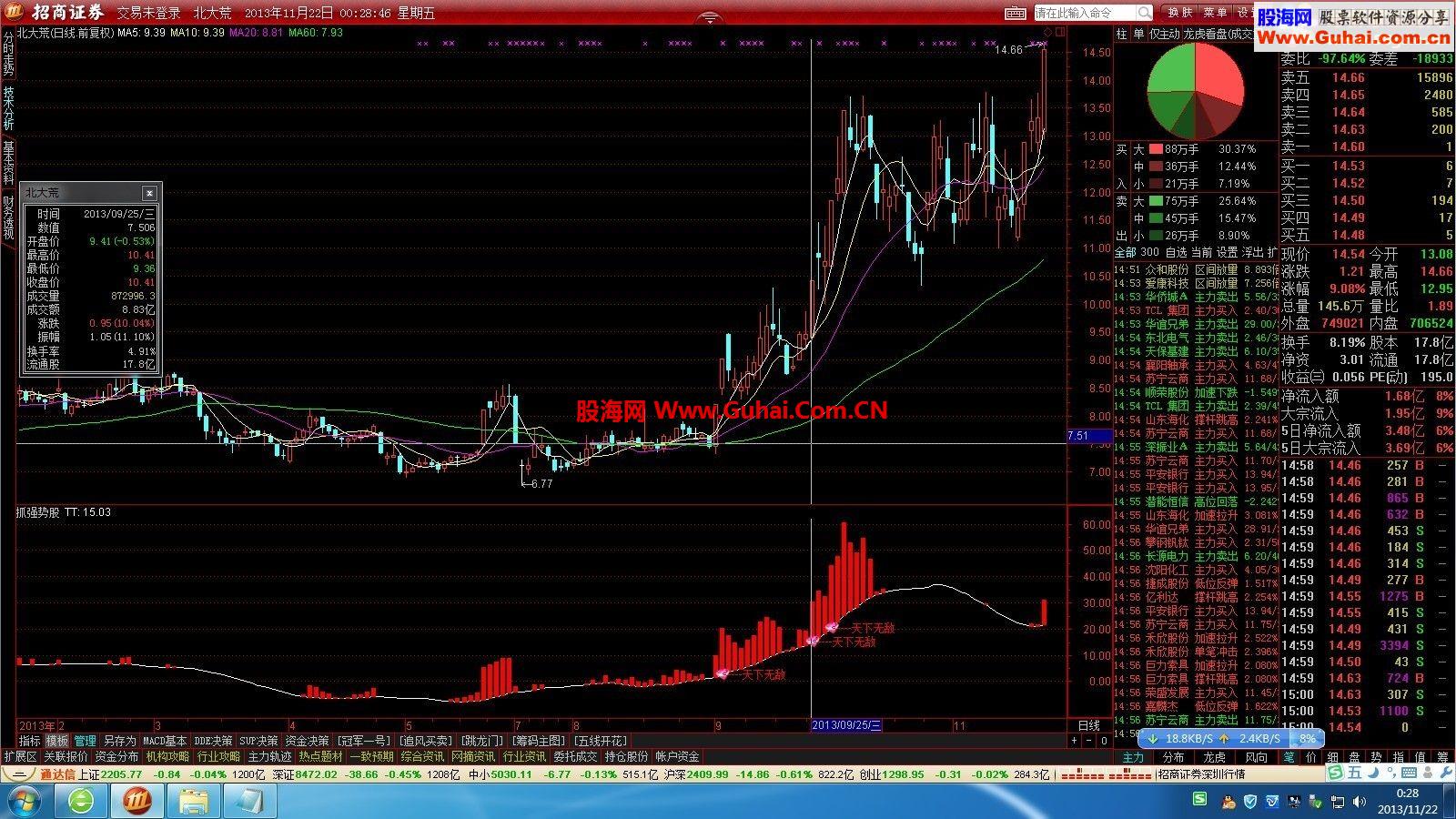Expand the top center pull-down handle
The height and width of the screenshot is (819, 1456).
(x=711, y=18)
